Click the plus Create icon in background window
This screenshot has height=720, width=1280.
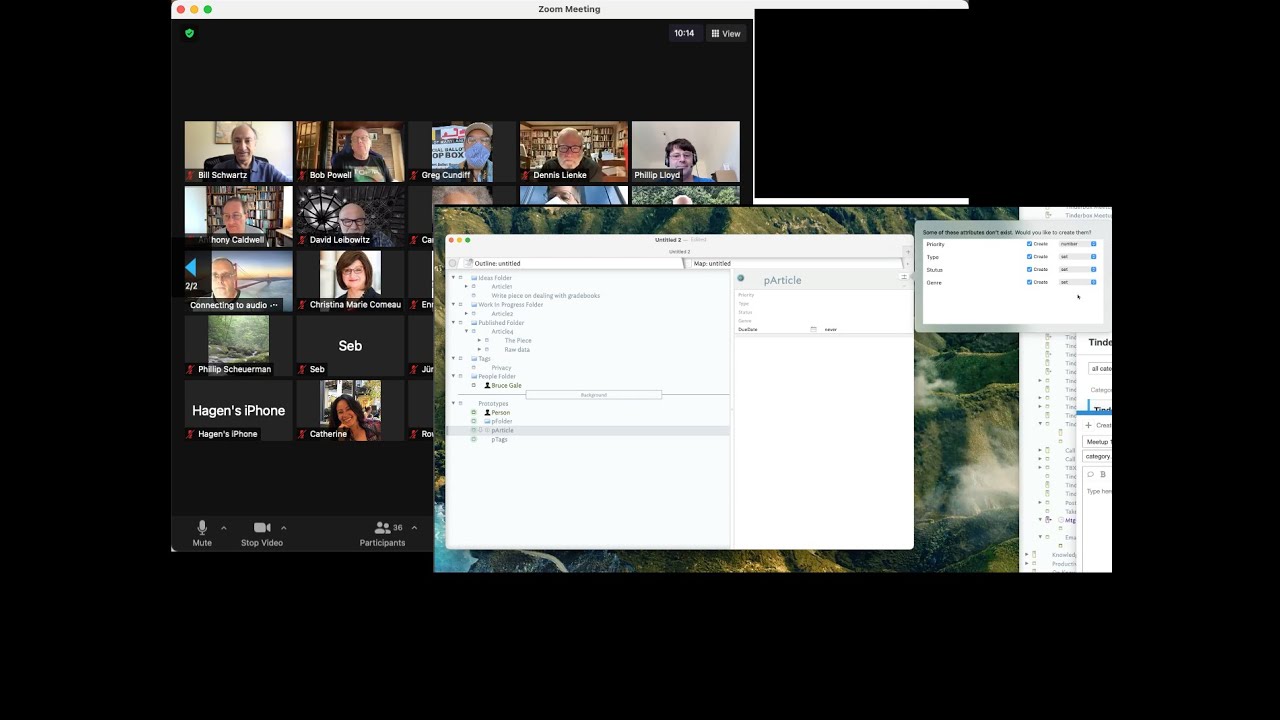click(1089, 425)
